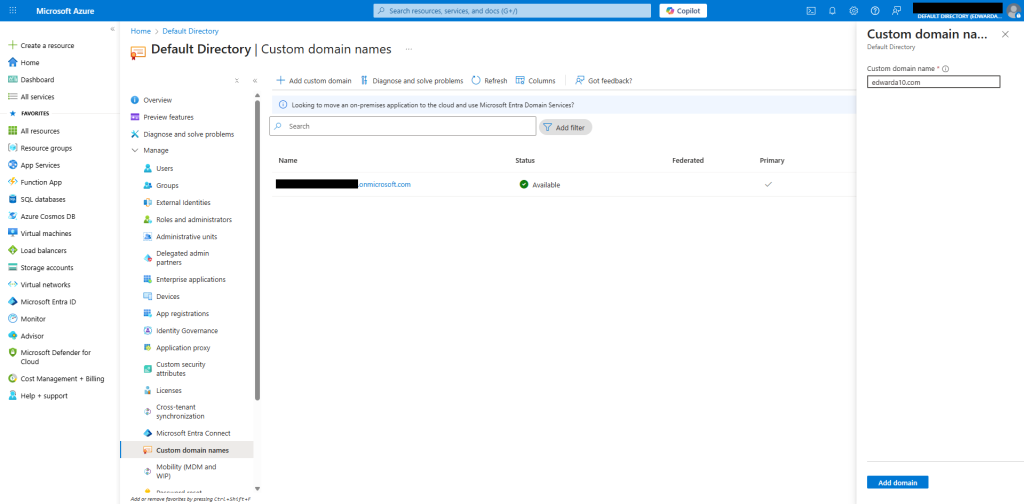Image resolution: width=1024 pixels, height=504 pixels.
Task: Open Enterprise applications
Action: click(x=191, y=279)
